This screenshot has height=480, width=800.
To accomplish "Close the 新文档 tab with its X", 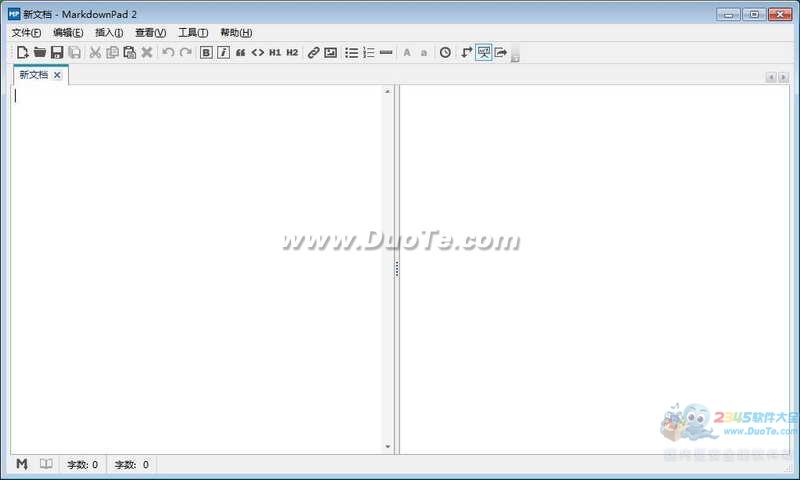I will (x=57, y=75).
